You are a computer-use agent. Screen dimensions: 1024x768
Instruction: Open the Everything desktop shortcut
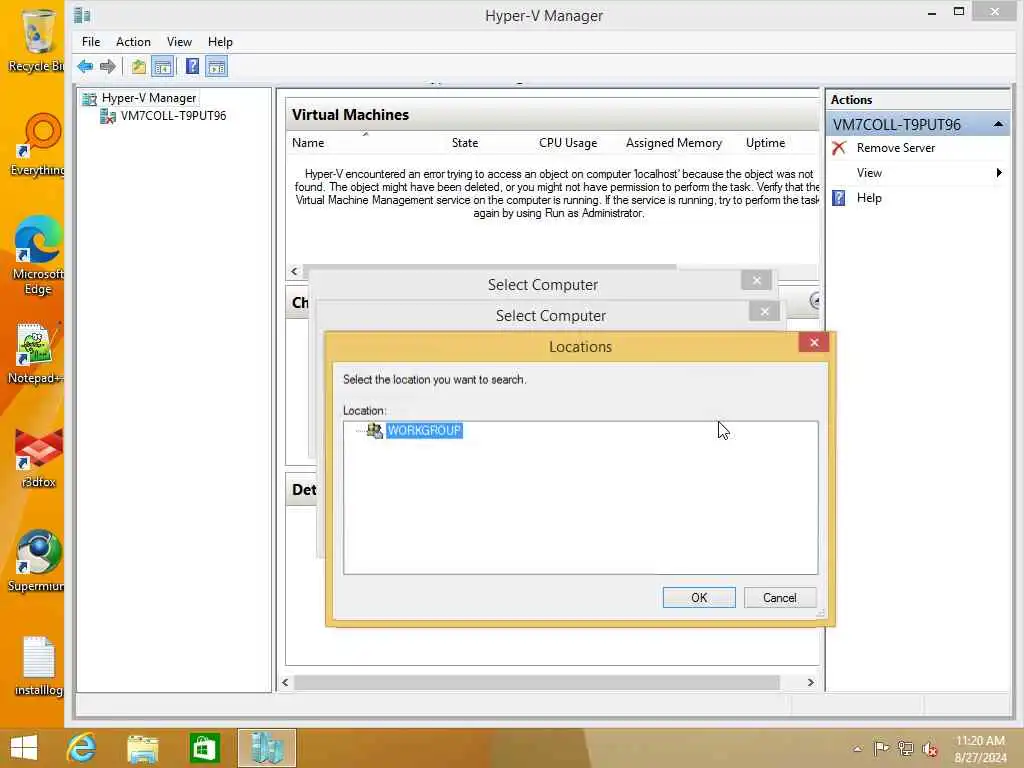point(38,145)
